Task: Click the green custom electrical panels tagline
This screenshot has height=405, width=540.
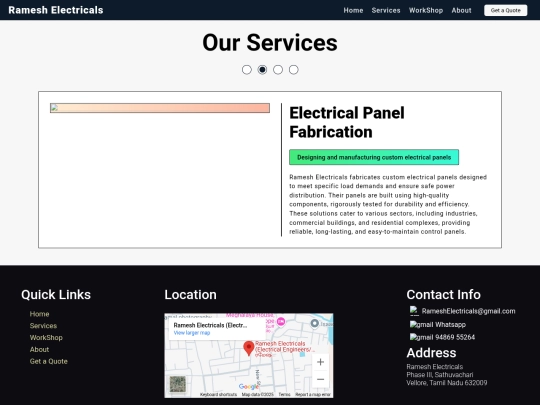Action: pos(374,157)
